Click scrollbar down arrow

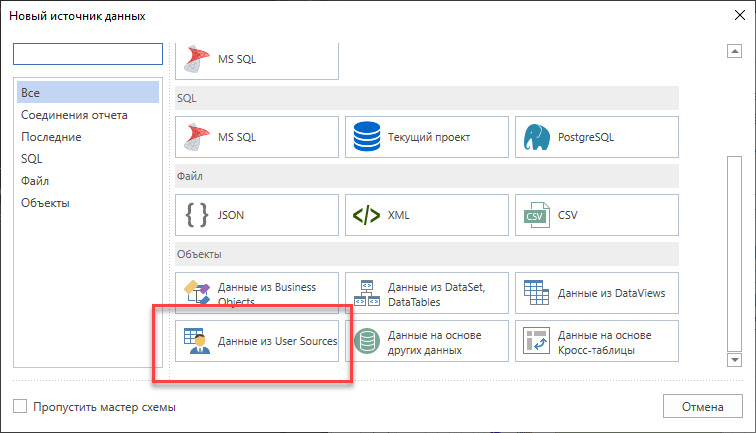point(735,359)
